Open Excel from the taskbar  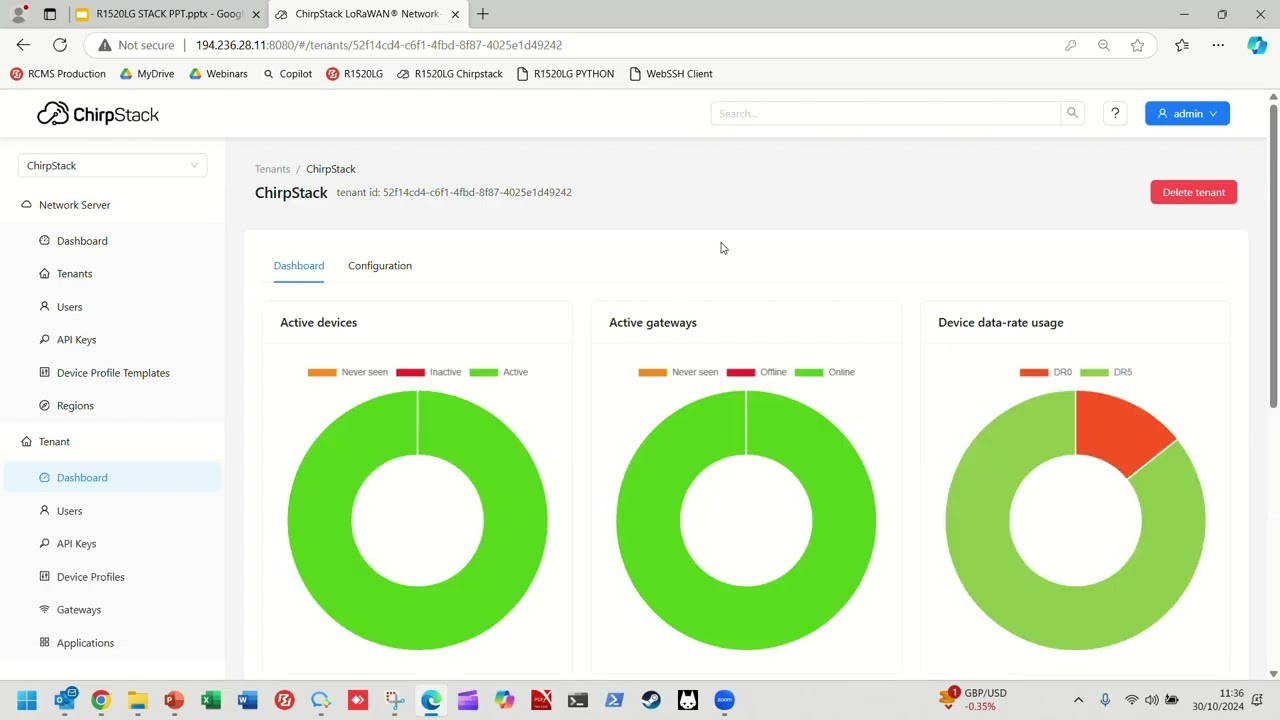coord(211,700)
